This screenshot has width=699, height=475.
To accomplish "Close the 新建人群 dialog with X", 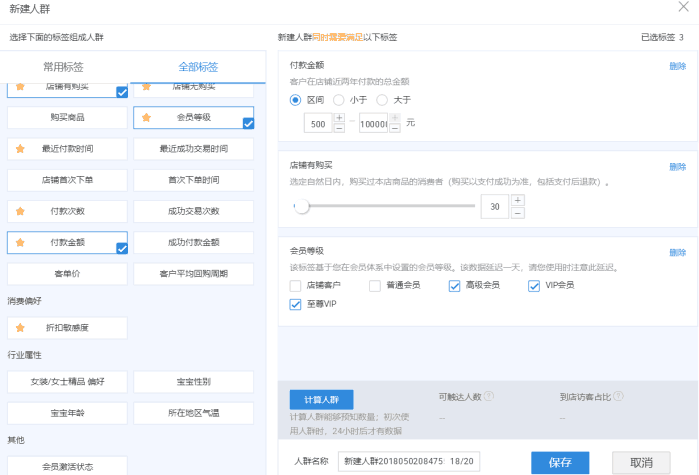I will coord(682,8).
